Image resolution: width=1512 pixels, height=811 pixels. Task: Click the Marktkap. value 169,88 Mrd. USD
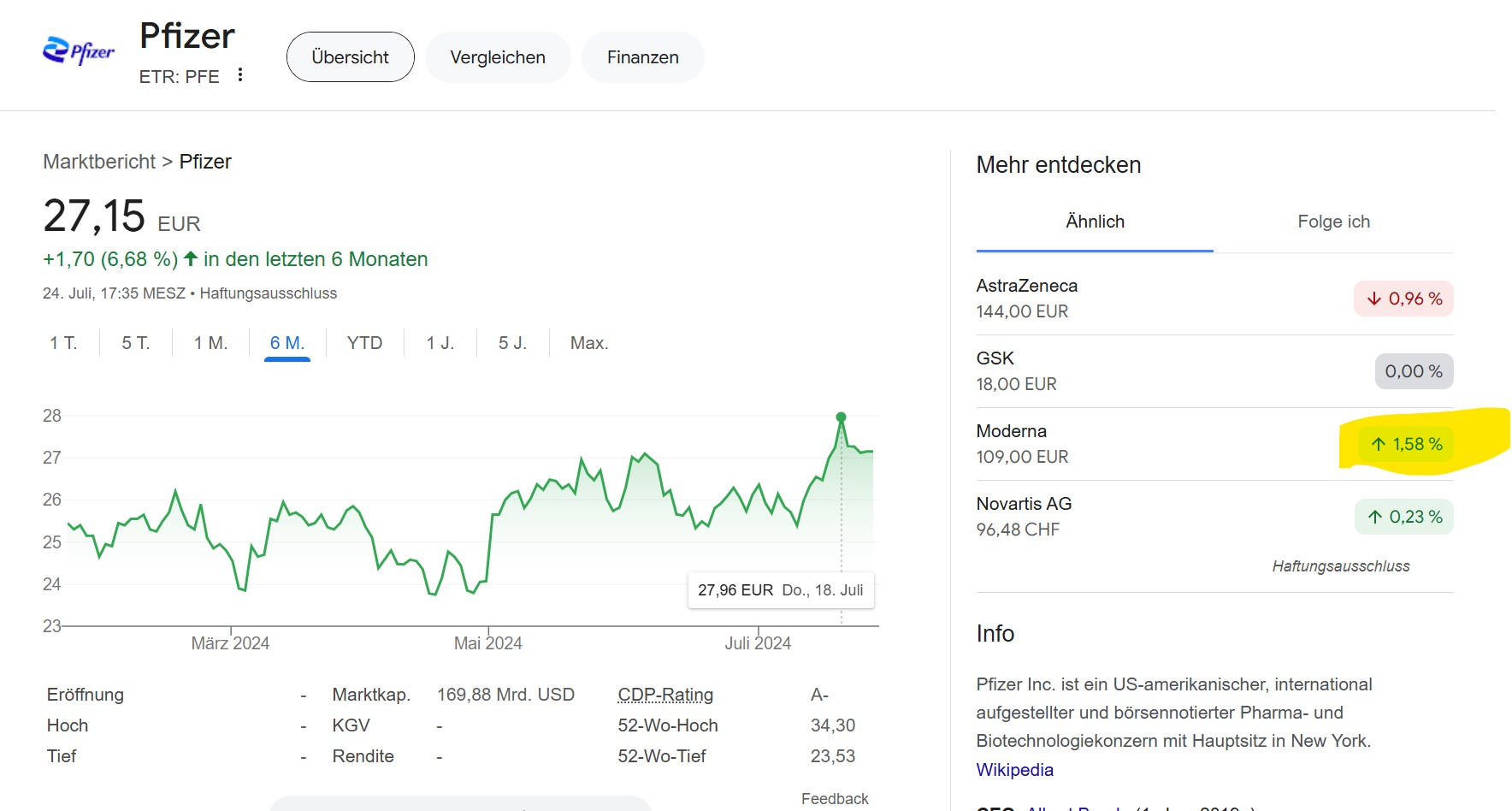505,695
